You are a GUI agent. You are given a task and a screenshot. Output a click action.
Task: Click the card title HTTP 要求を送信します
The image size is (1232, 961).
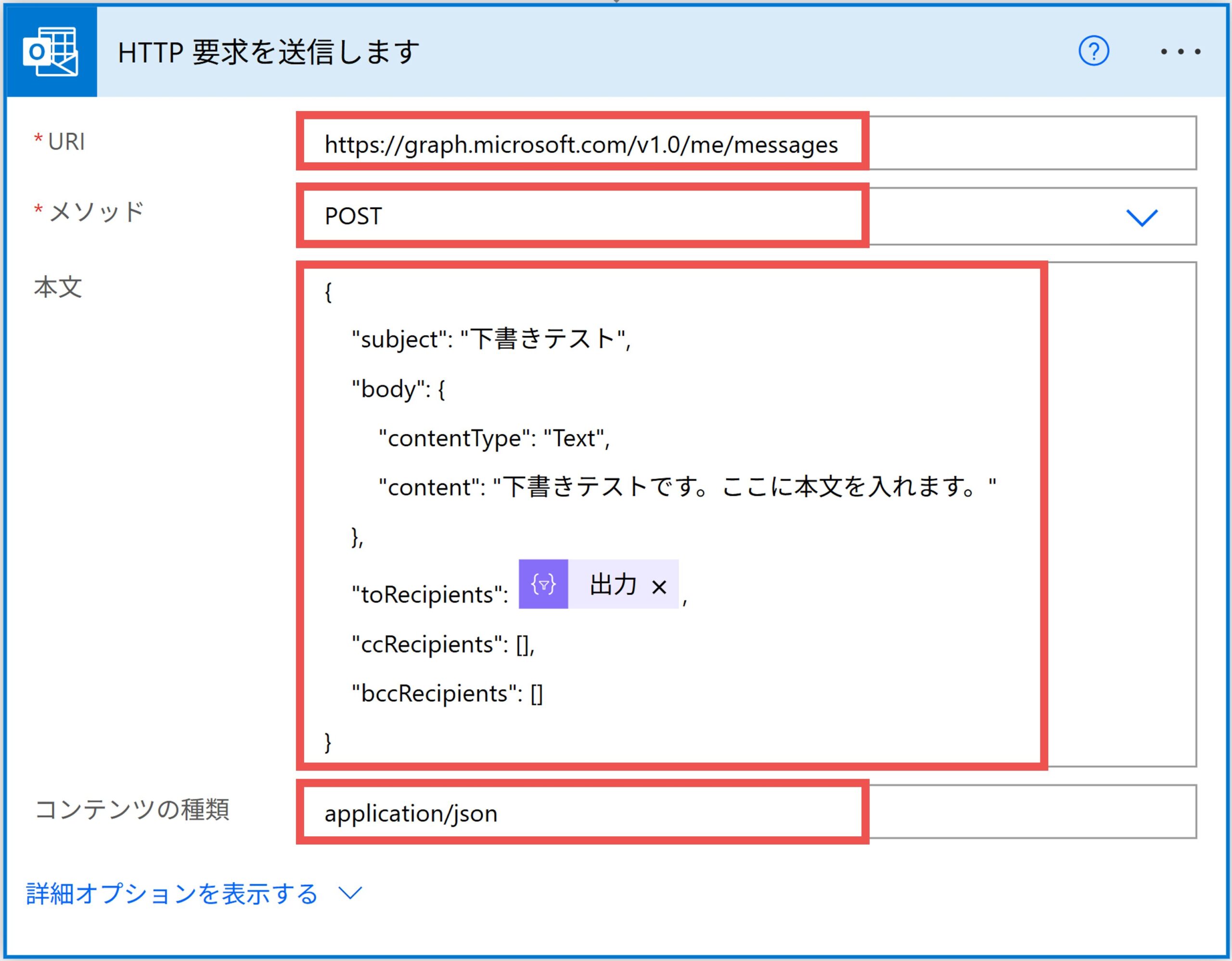click(x=269, y=52)
